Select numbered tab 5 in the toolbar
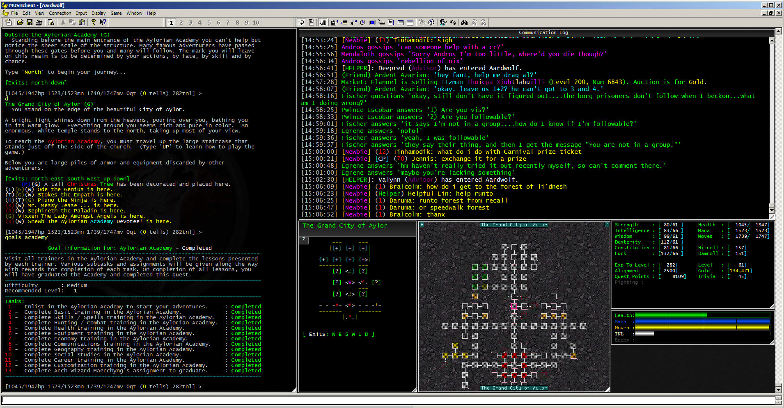Image resolution: width=784 pixels, height=408 pixels. 209,22
